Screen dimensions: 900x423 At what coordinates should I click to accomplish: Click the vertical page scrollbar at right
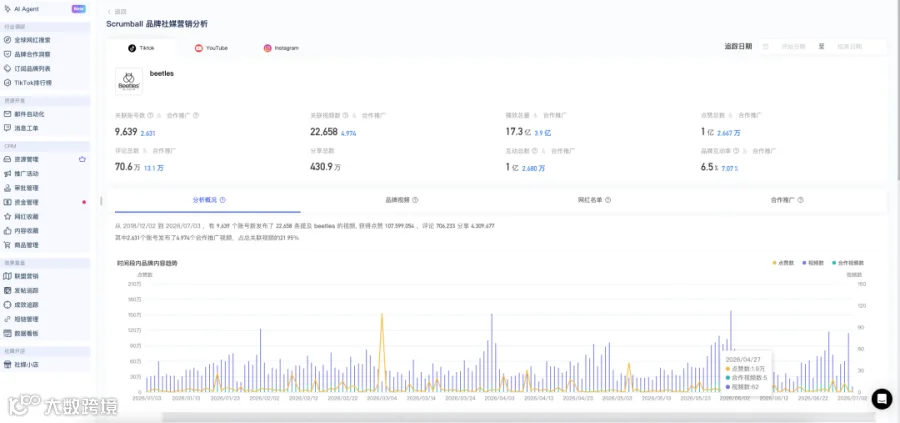pos(897,92)
